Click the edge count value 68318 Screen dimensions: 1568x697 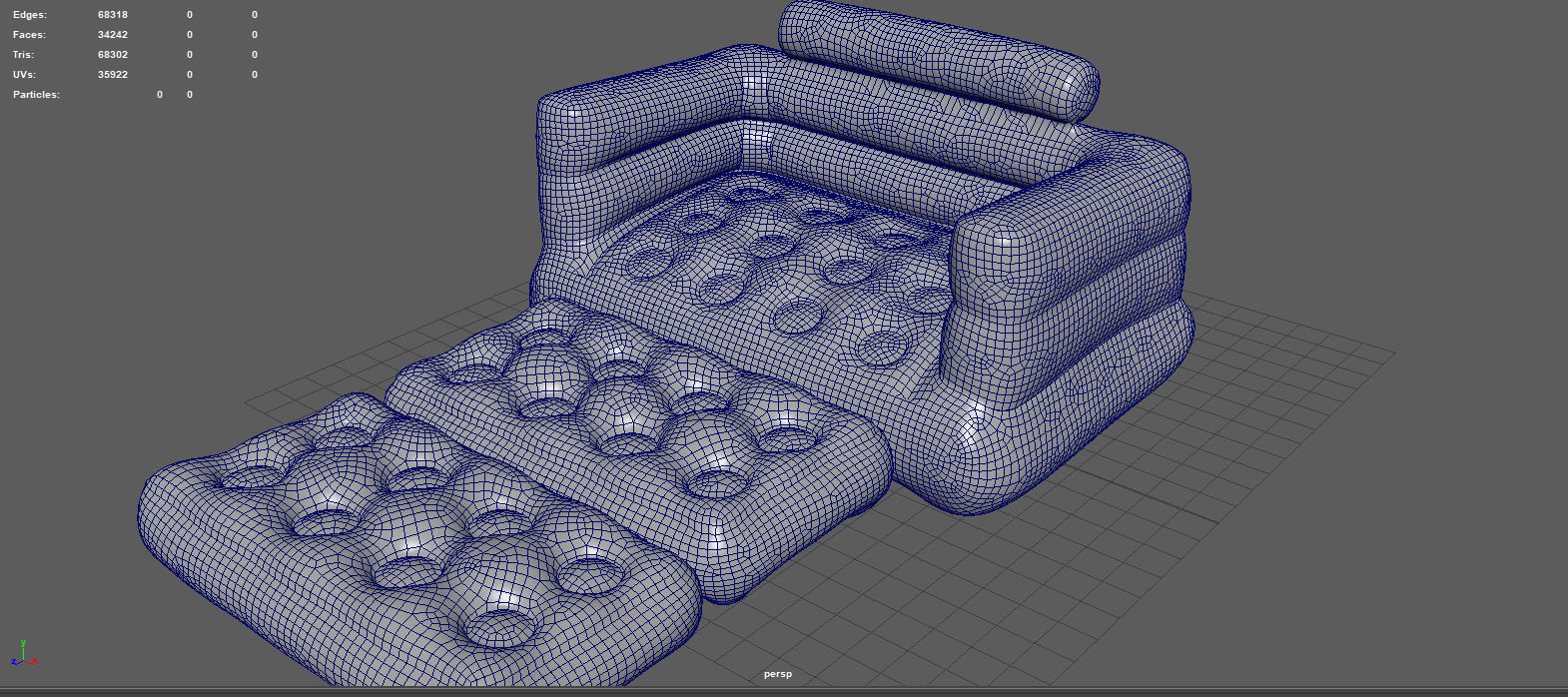pyautogui.click(x=113, y=15)
